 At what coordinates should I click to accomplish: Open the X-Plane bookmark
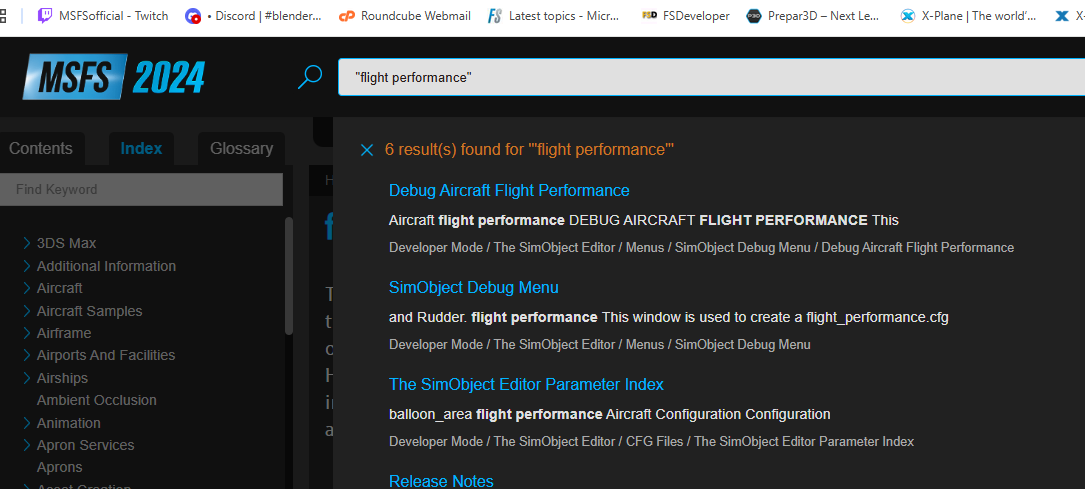(x=969, y=16)
